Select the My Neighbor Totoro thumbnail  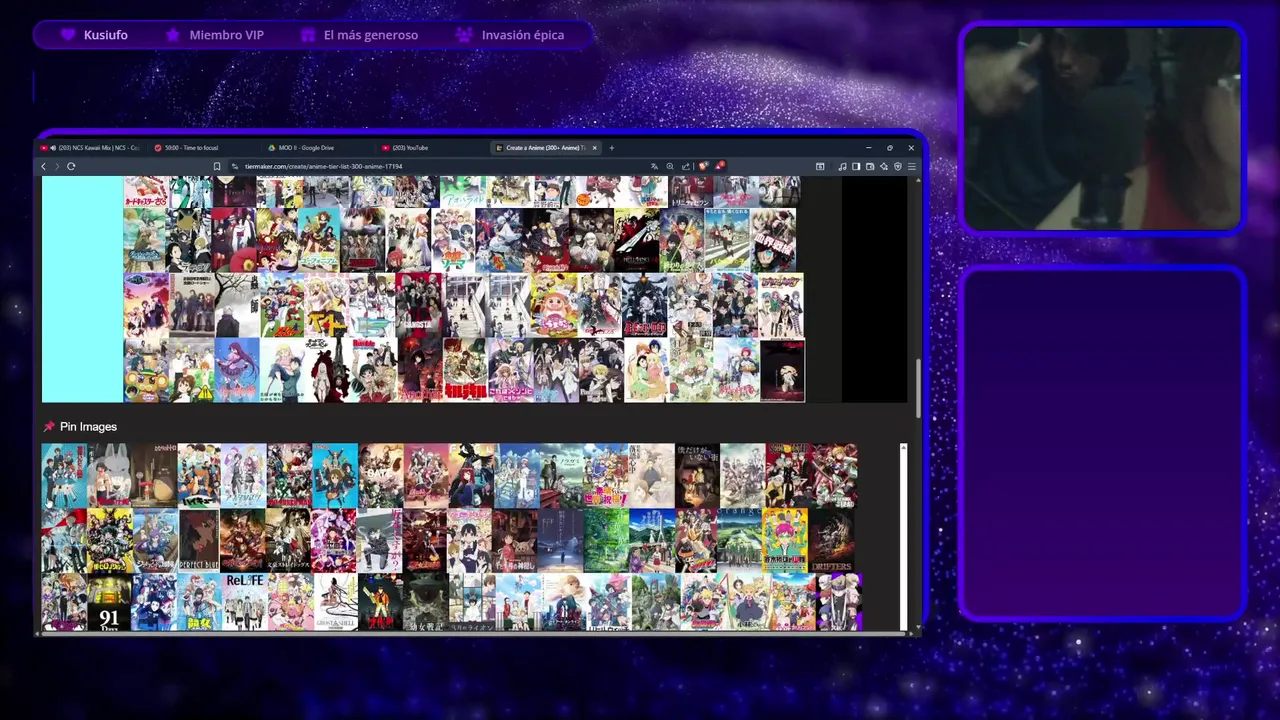pyautogui.click(x=154, y=475)
